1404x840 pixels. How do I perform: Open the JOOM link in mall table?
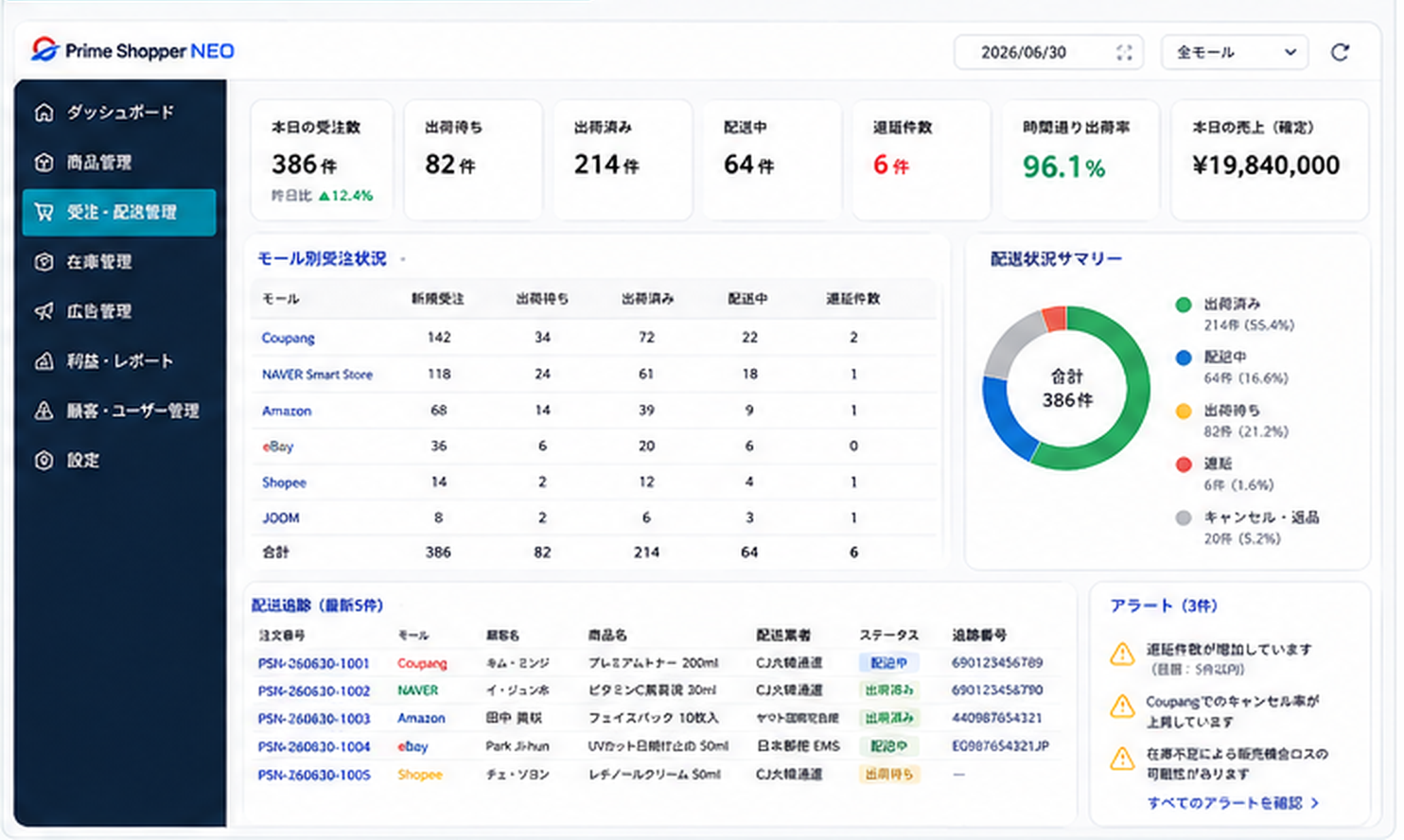(x=281, y=518)
